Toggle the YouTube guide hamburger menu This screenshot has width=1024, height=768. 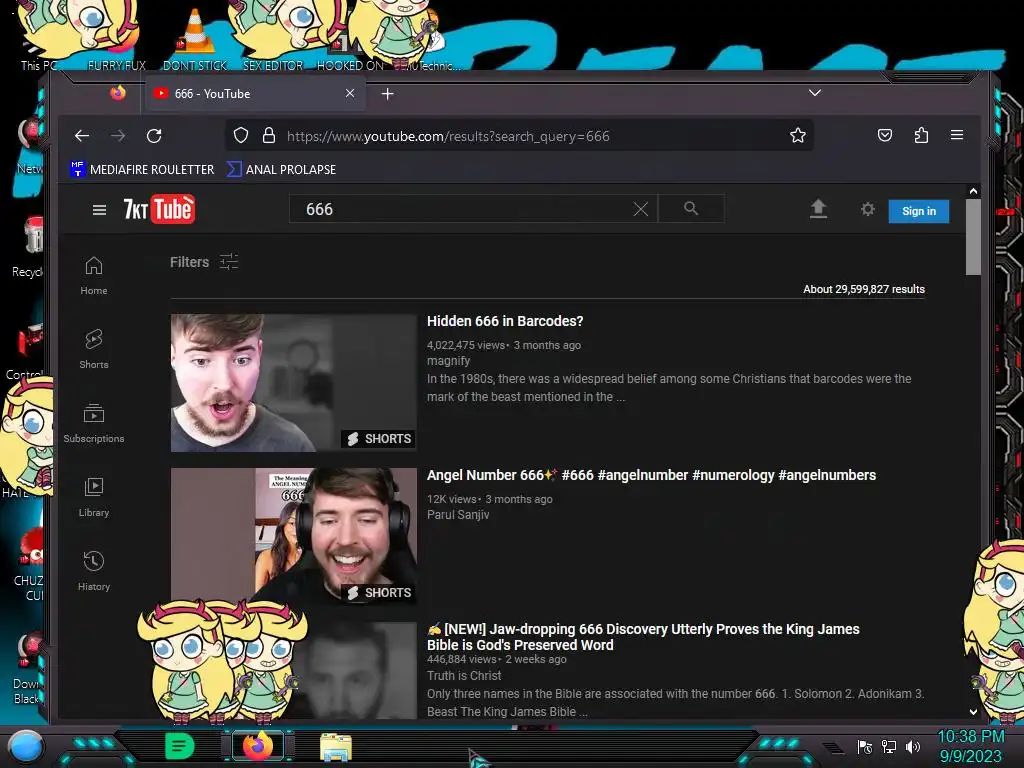[x=99, y=210]
